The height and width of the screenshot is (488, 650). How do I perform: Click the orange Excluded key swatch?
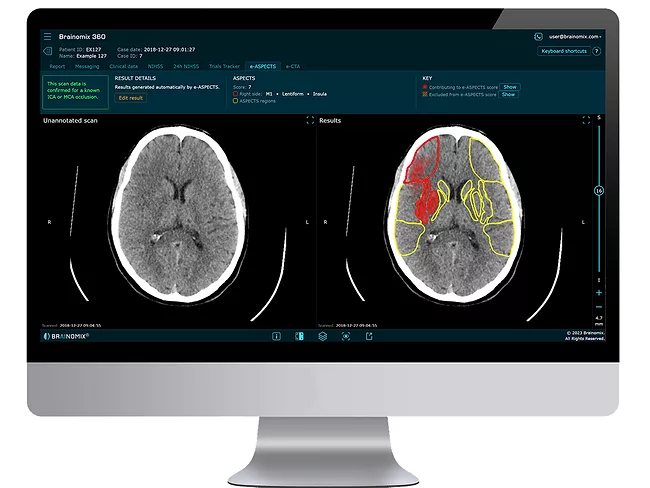(x=425, y=95)
